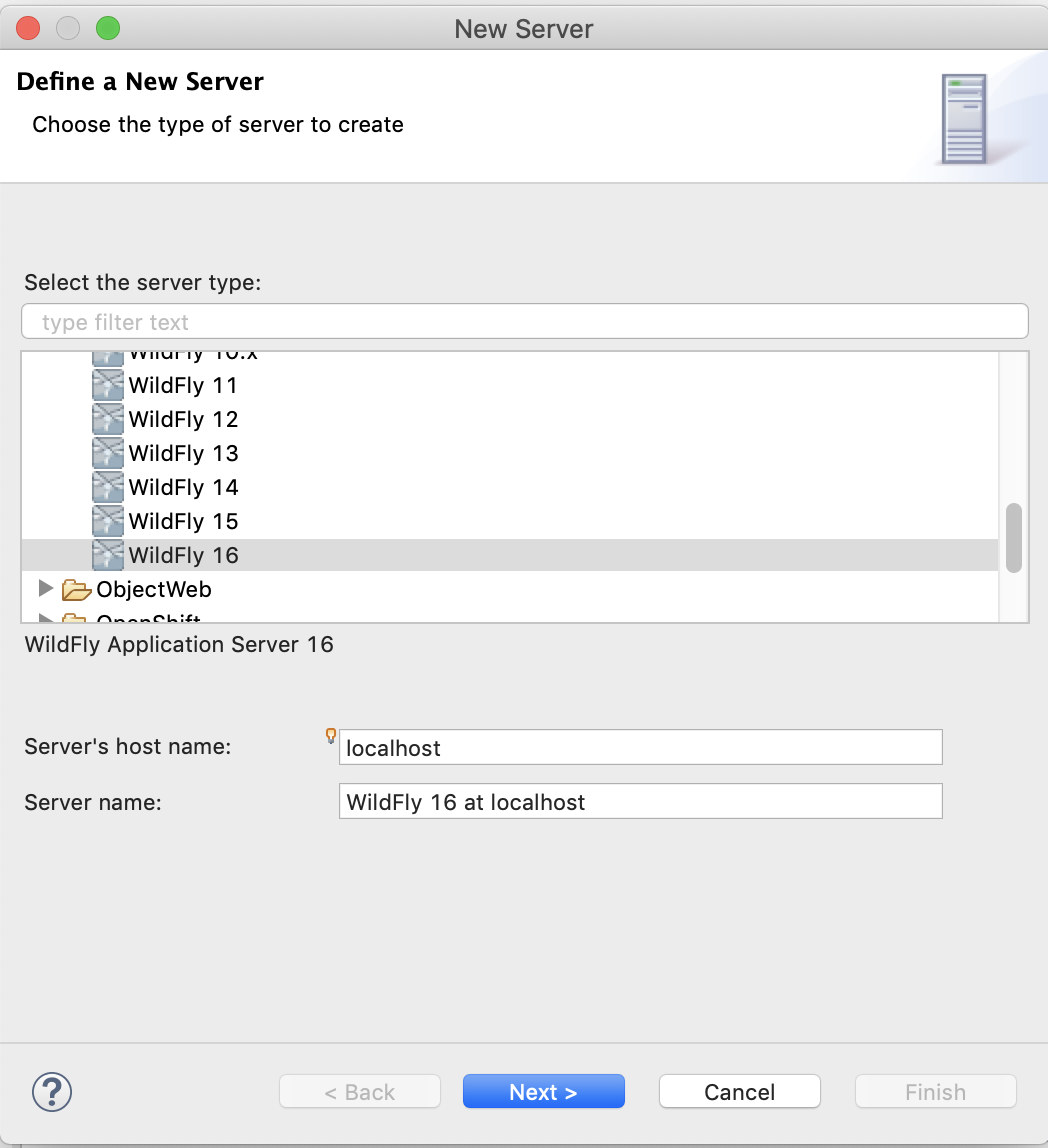Click the ObjectWeb folder icon
This screenshot has width=1048, height=1148.
(x=76, y=589)
